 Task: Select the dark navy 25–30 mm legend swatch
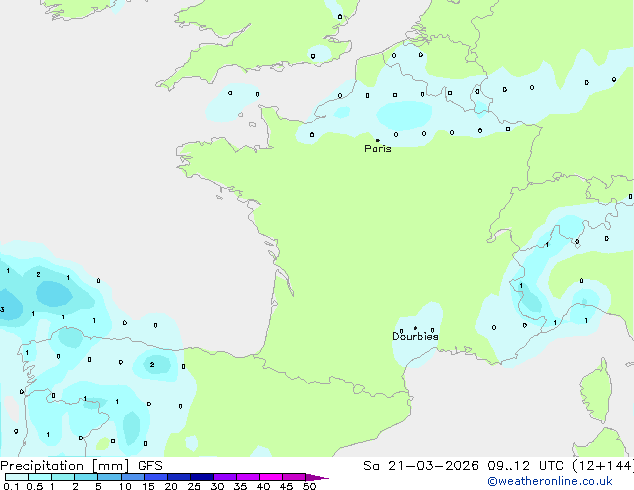tap(202, 477)
